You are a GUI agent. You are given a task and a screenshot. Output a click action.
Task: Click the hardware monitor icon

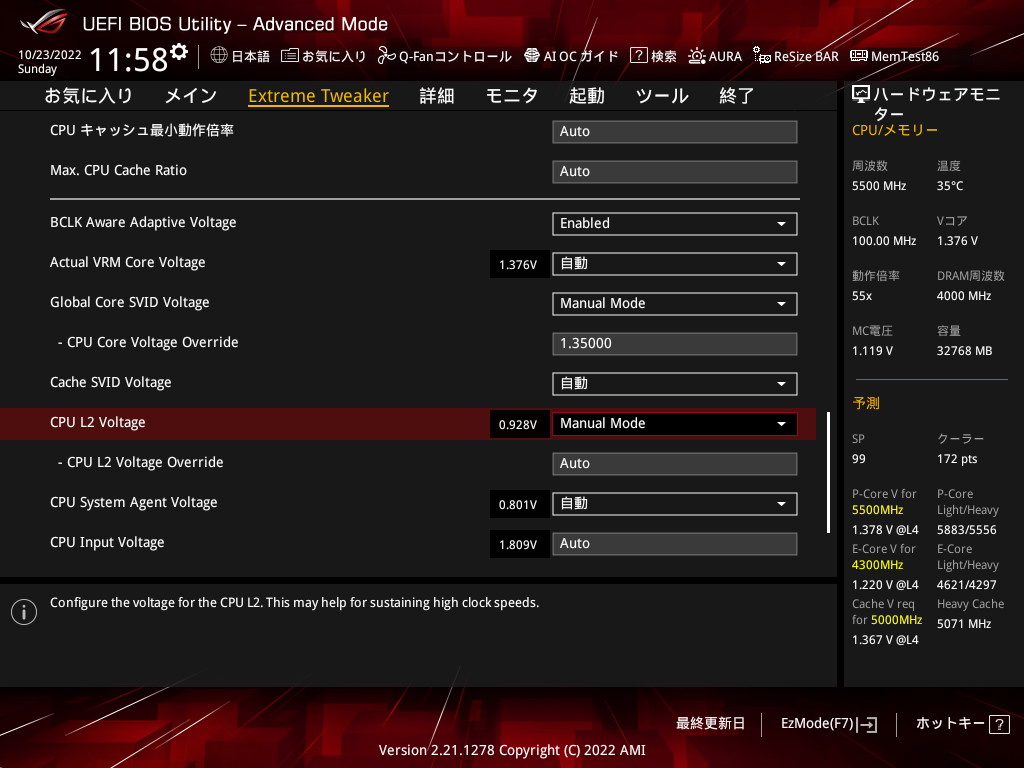point(861,95)
